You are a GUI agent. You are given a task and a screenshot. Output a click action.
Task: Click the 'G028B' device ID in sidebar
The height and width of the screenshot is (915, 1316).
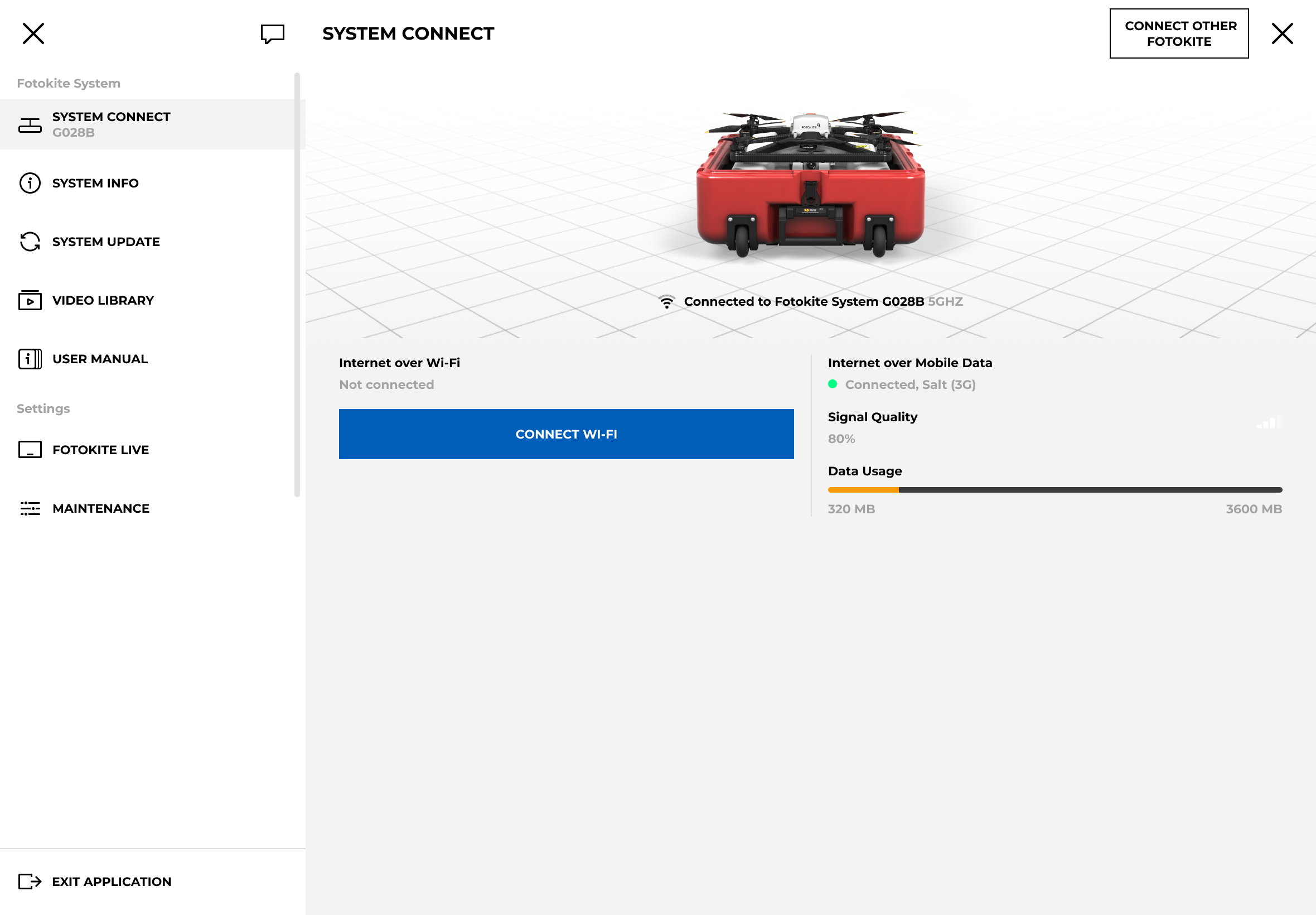74,132
